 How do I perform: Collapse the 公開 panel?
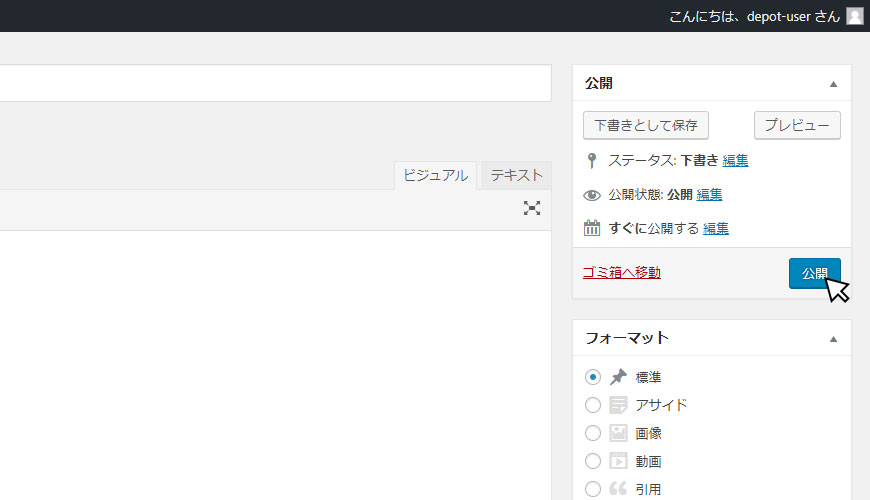[833, 84]
